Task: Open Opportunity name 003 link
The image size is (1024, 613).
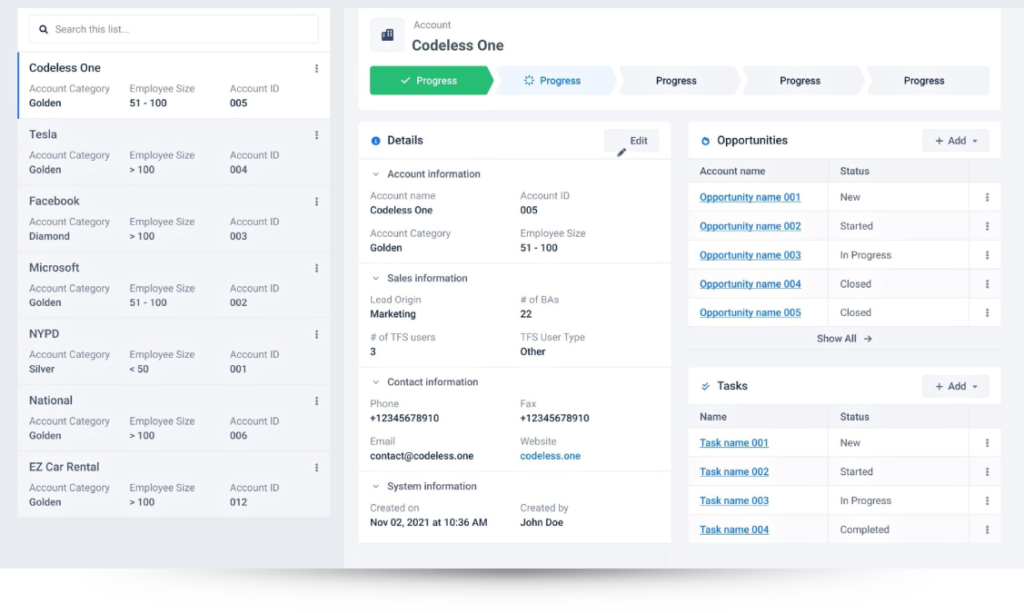Action: point(750,255)
